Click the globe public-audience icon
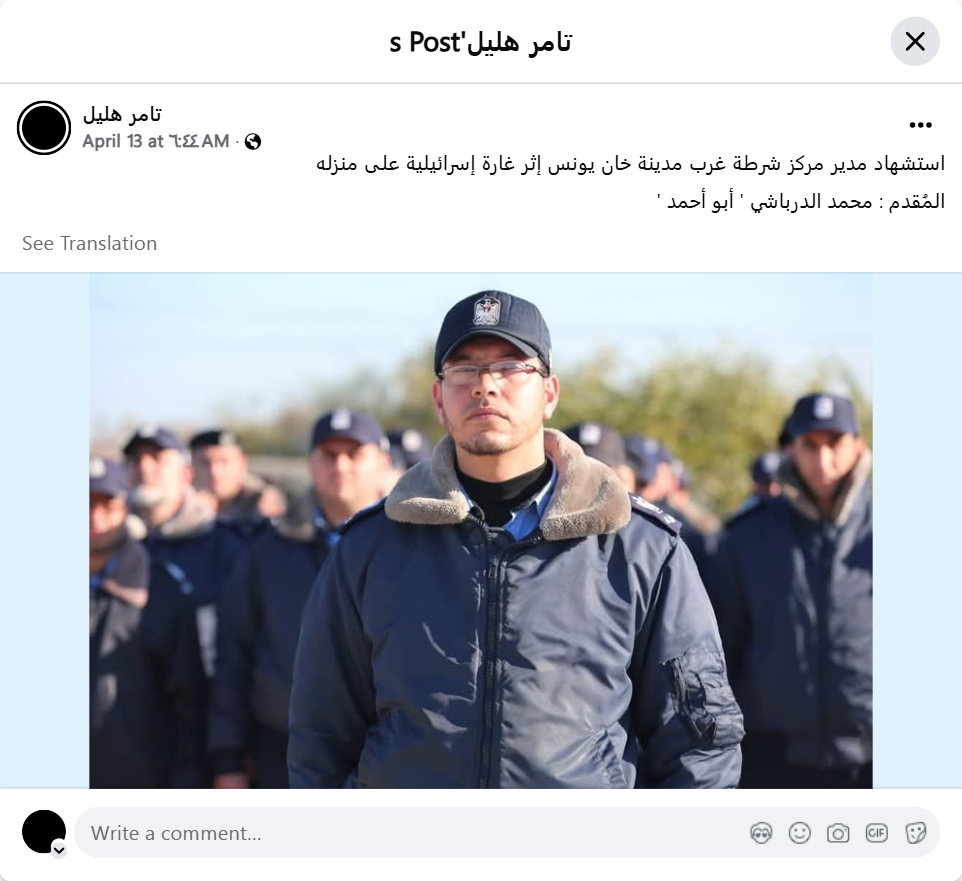Image resolution: width=962 pixels, height=881 pixels. point(253,142)
